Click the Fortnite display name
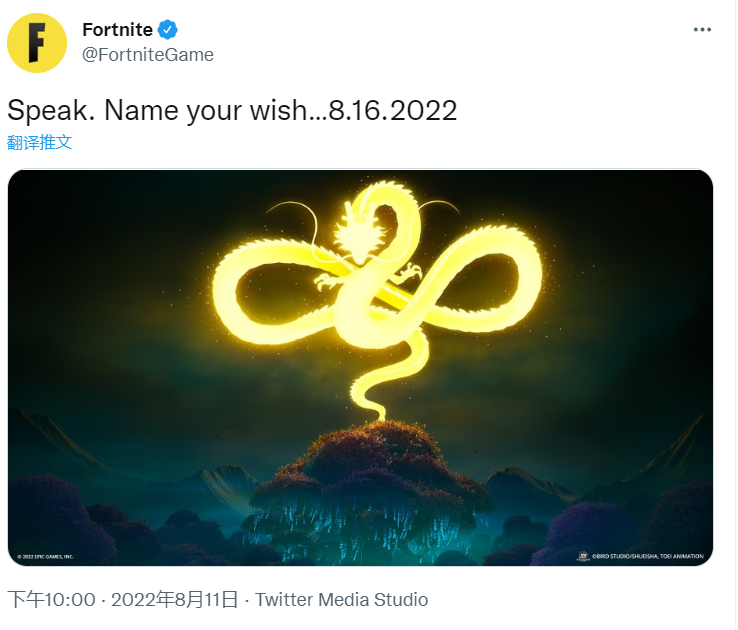Image resolution: width=738 pixels, height=630 pixels. point(117,30)
